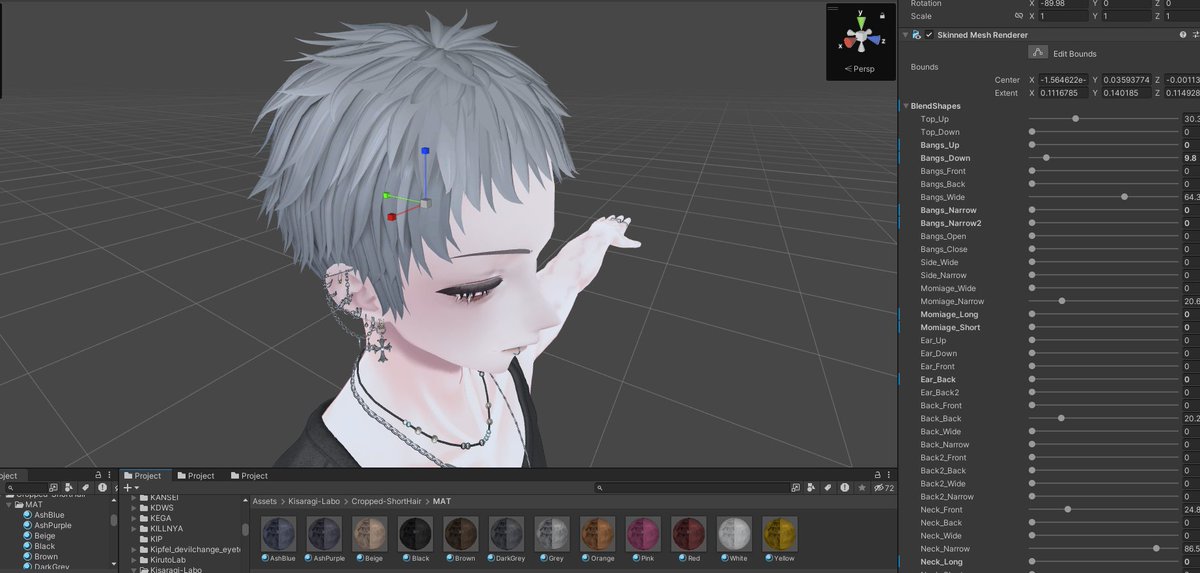Click the Bounds Extent X field
Image resolution: width=1200 pixels, height=573 pixels.
click(x=1064, y=93)
